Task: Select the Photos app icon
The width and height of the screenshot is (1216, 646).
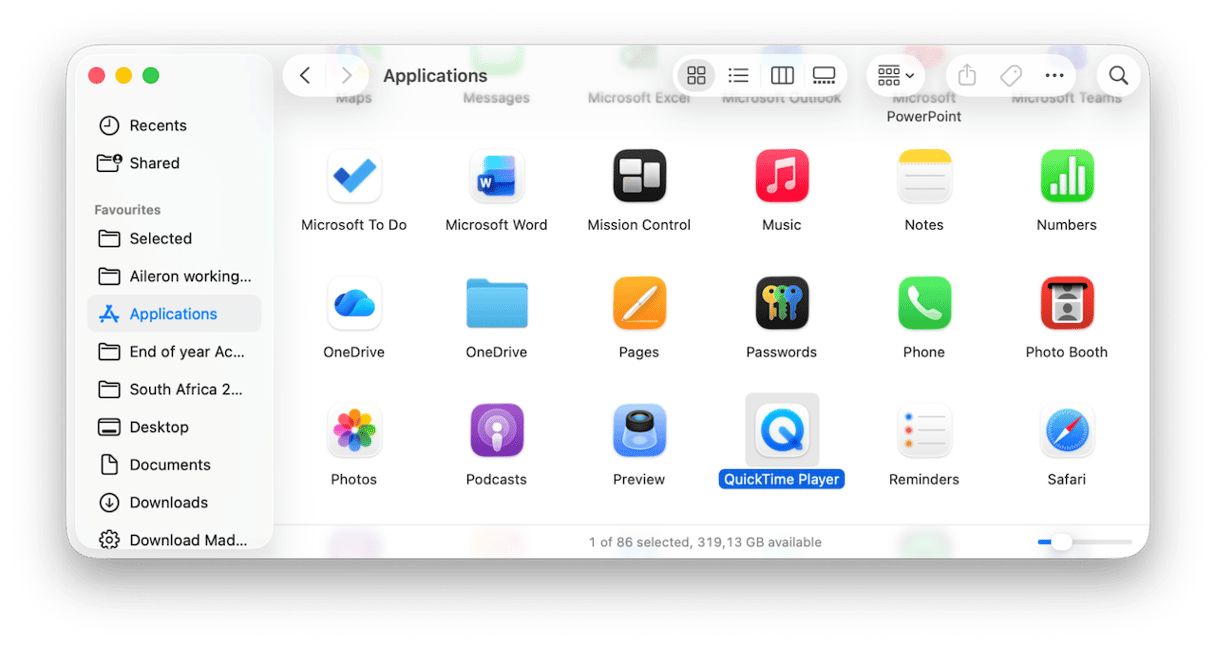Action: [x=354, y=431]
